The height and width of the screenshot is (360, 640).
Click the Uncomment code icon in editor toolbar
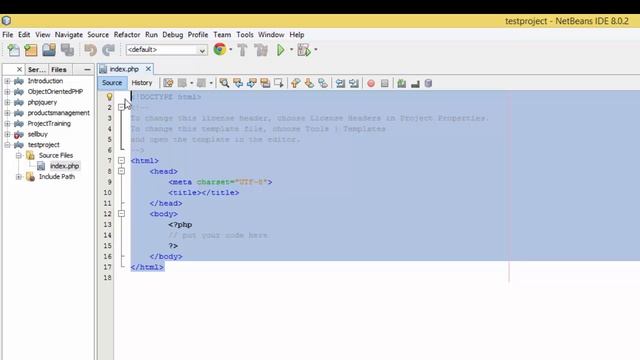click(415, 83)
